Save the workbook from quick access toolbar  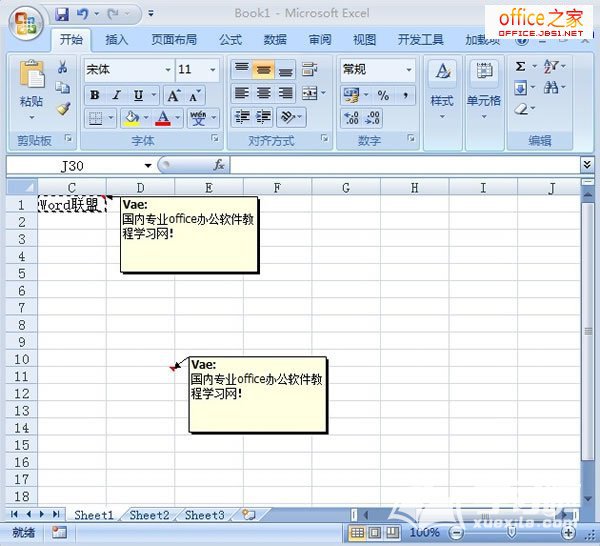point(62,14)
